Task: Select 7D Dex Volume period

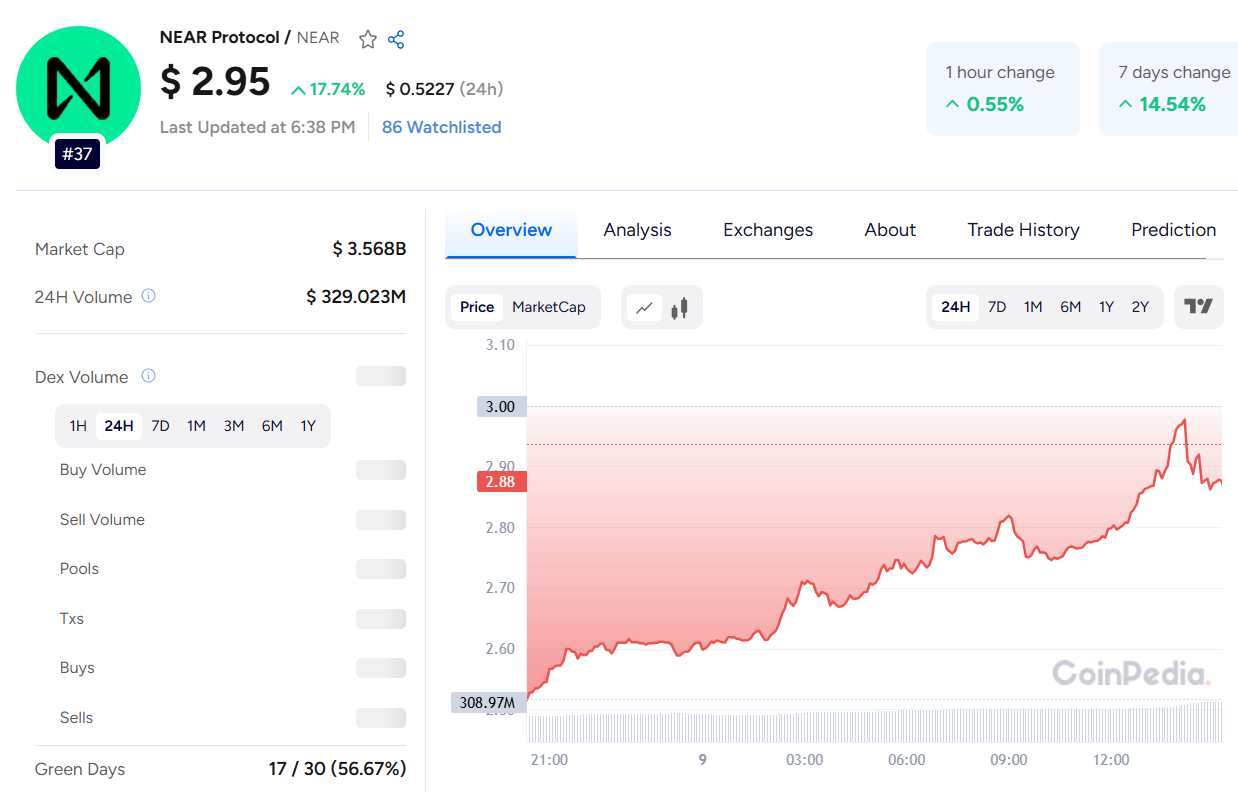Action: click(160, 426)
